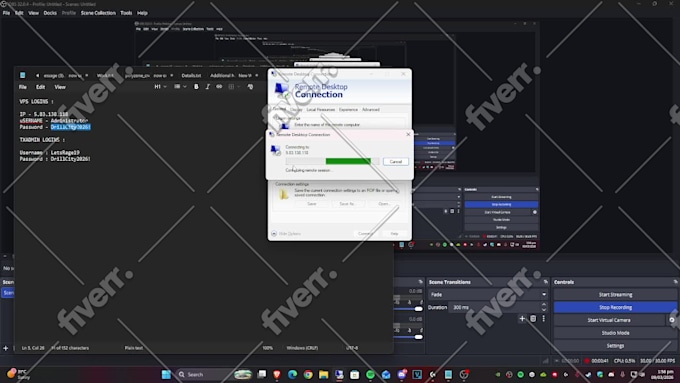Click the plus icon at Notepad bottom-left
The height and width of the screenshot is (383, 680).
pyautogui.click(x=6, y=348)
